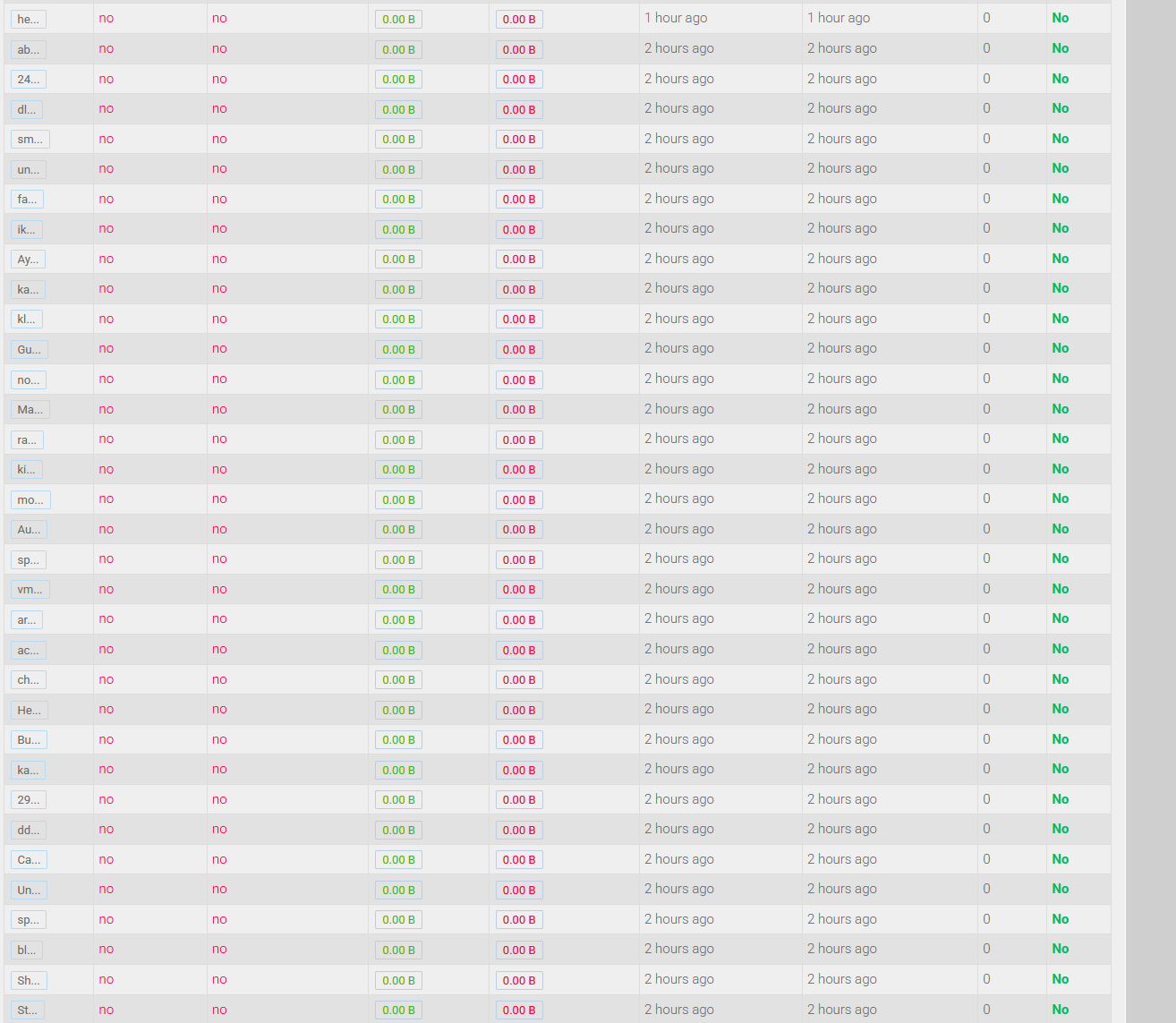Select the 'Bu...' name badge
Screen dimensions: 1176x1023
coord(29,740)
